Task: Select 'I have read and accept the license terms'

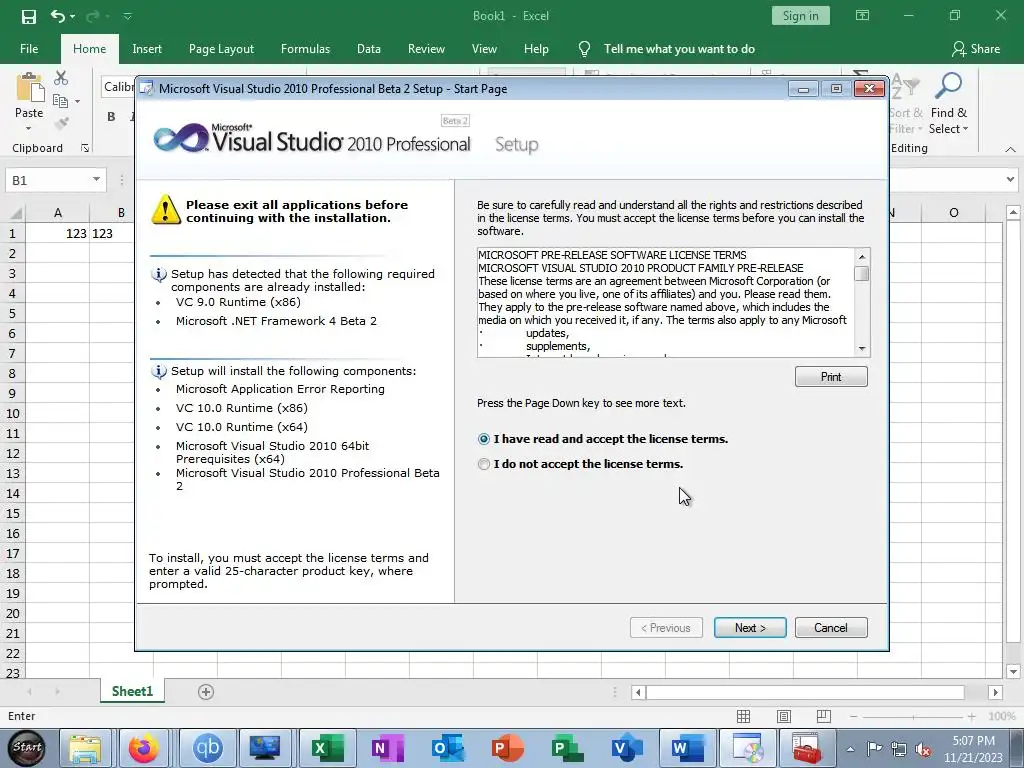Action: (603, 439)
